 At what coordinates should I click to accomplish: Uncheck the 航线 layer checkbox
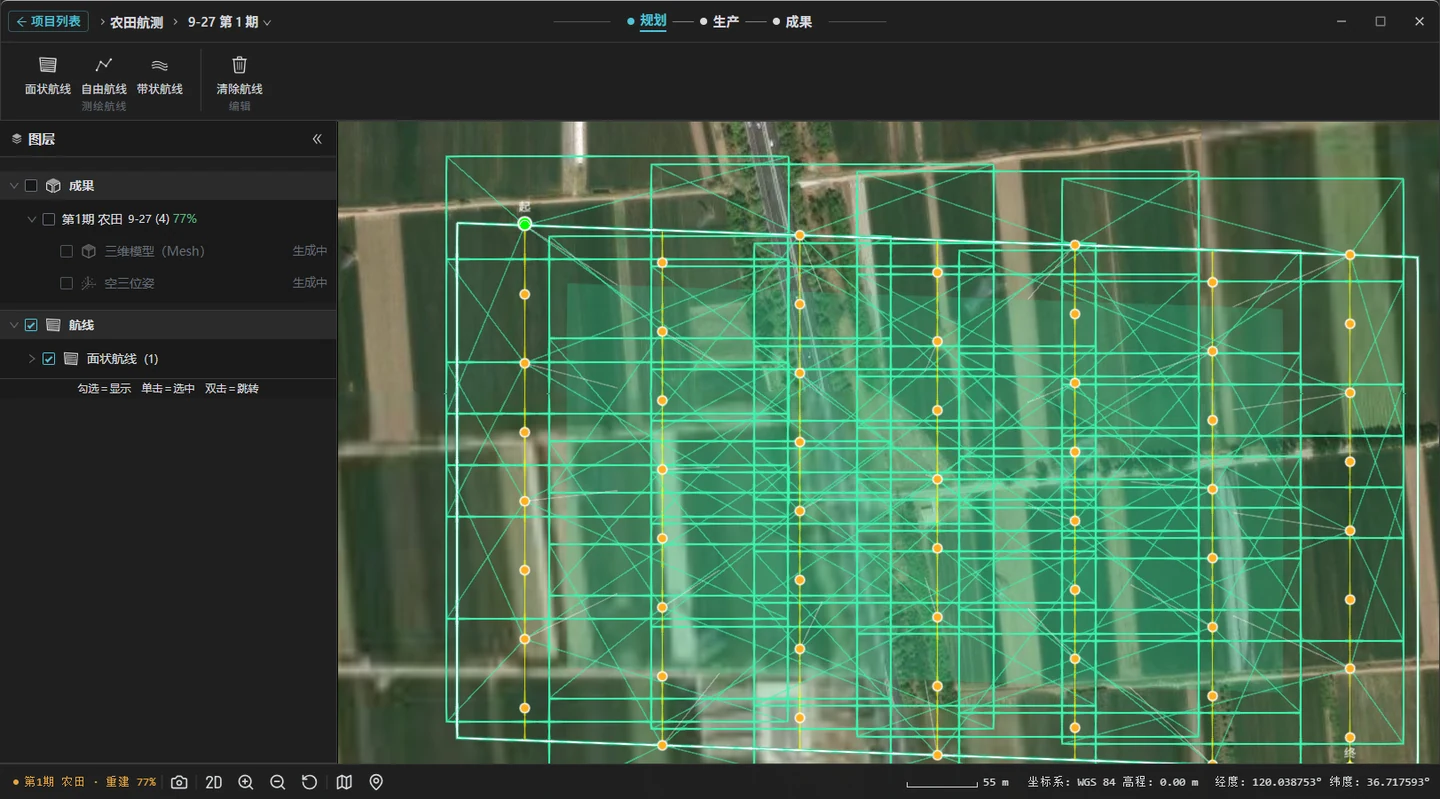(31, 325)
